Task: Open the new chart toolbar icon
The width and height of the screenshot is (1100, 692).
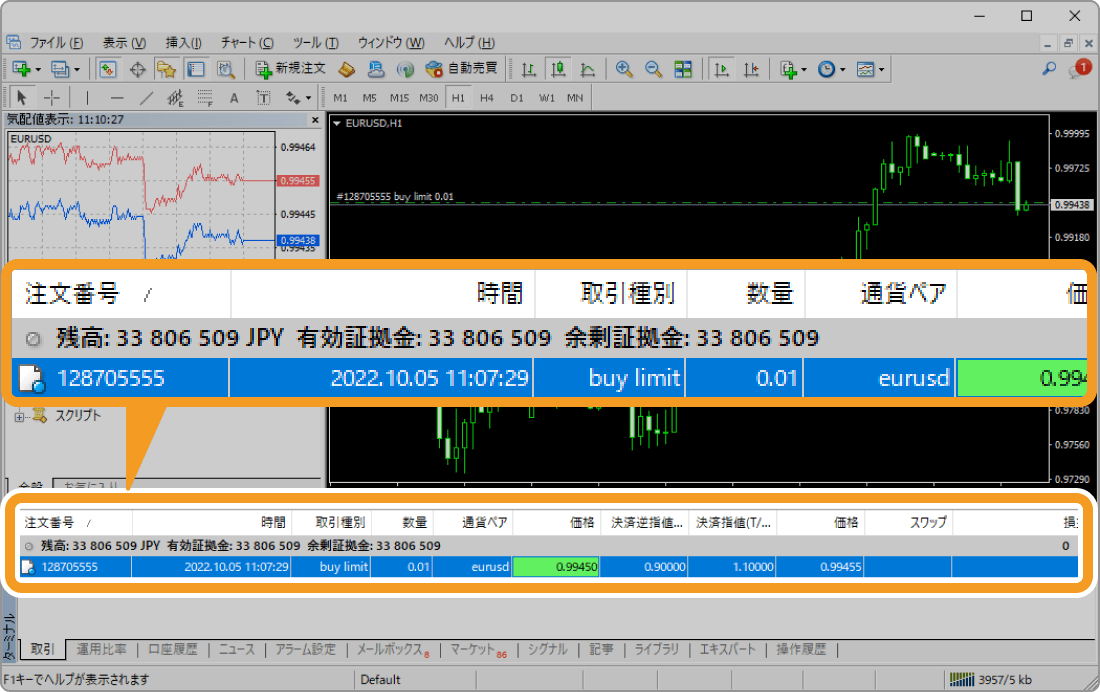Action: [x=25, y=69]
